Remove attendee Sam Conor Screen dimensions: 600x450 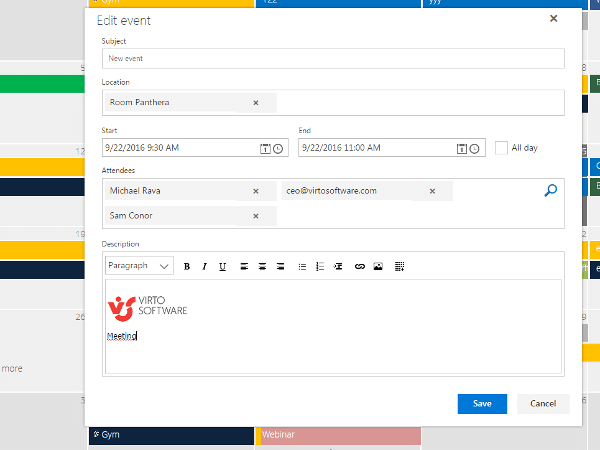pyautogui.click(x=256, y=216)
